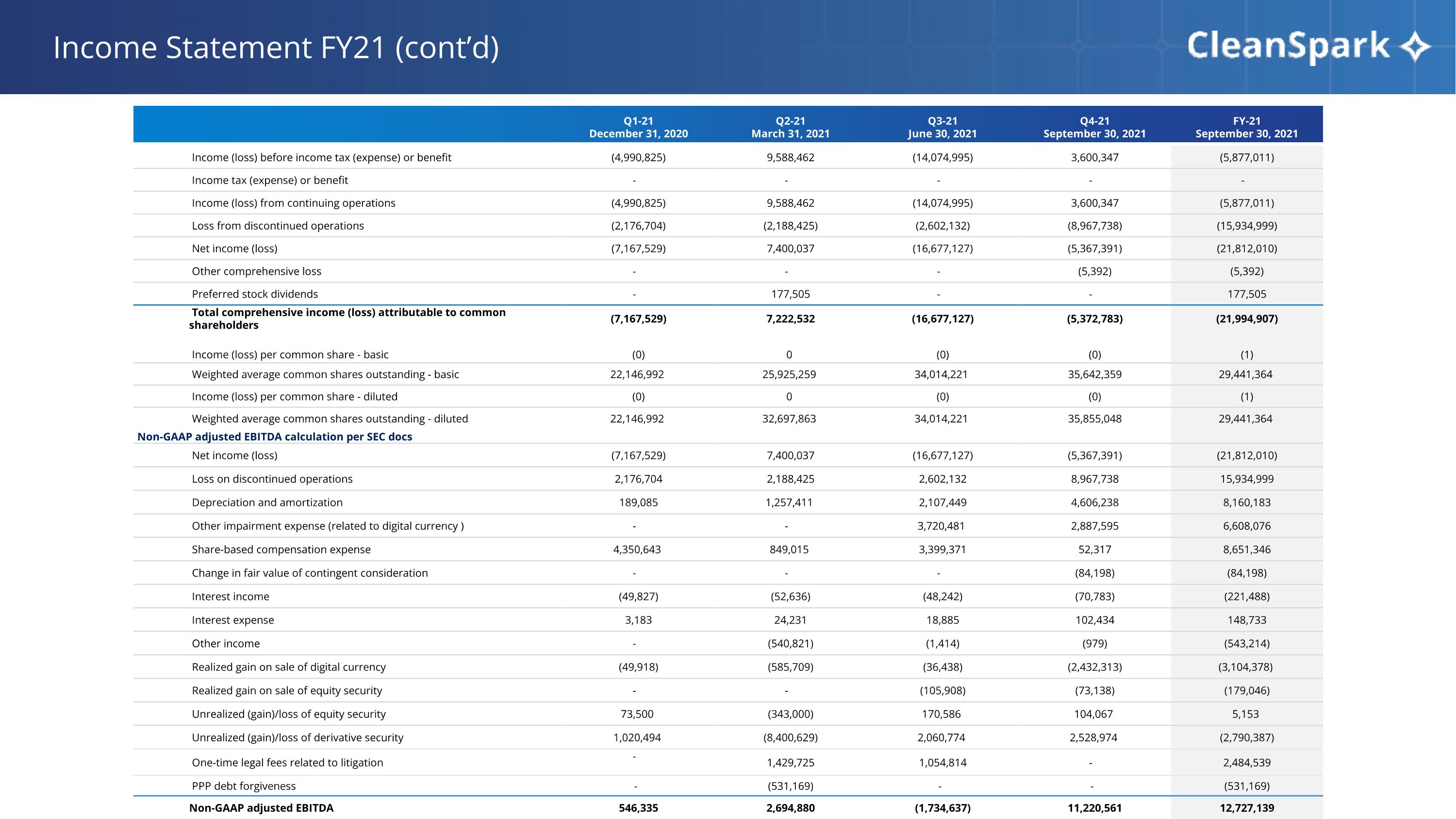Select the Q4-21 September 30, 2021 column header
1456x819 pixels.
pos(1094,127)
